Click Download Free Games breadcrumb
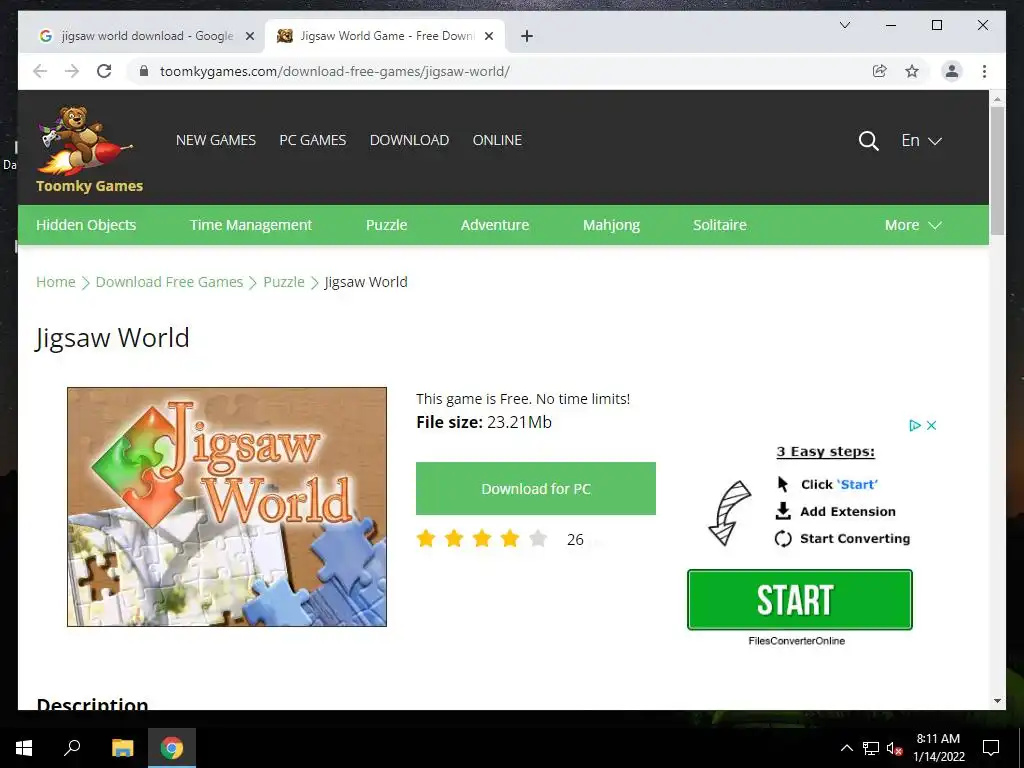The width and height of the screenshot is (1024, 768). click(x=169, y=281)
